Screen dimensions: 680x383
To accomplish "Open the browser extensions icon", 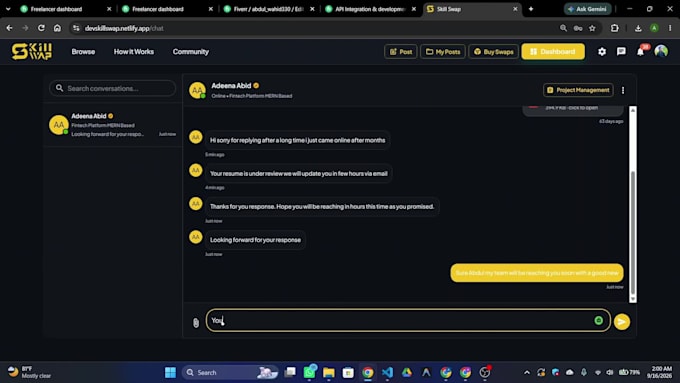I will click(615, 28).
